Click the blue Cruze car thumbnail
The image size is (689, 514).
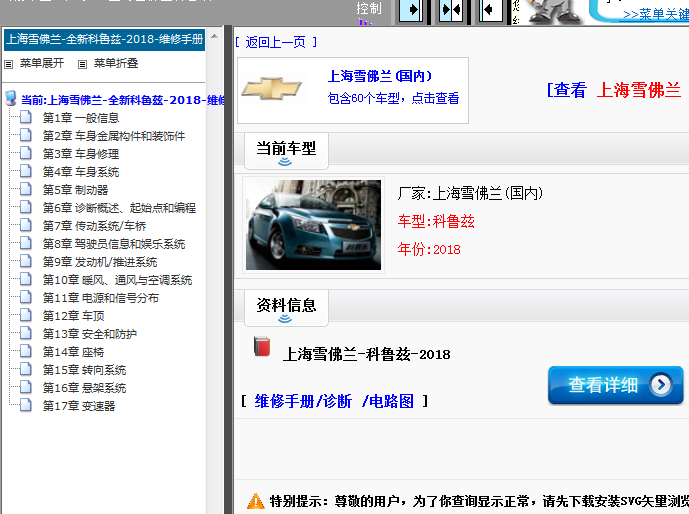point(313,225)
